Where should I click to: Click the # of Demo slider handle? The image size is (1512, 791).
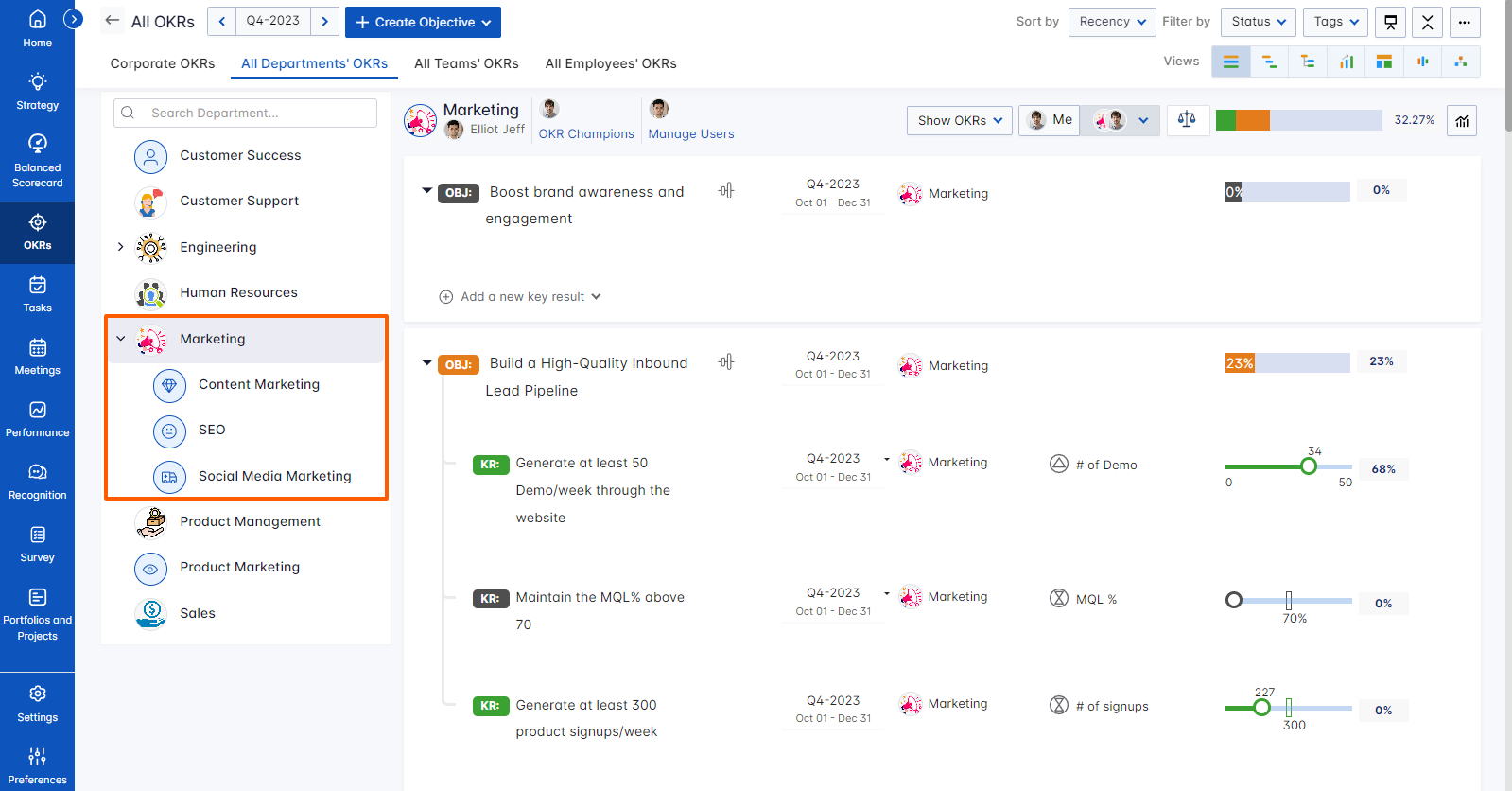[1309, 466]
